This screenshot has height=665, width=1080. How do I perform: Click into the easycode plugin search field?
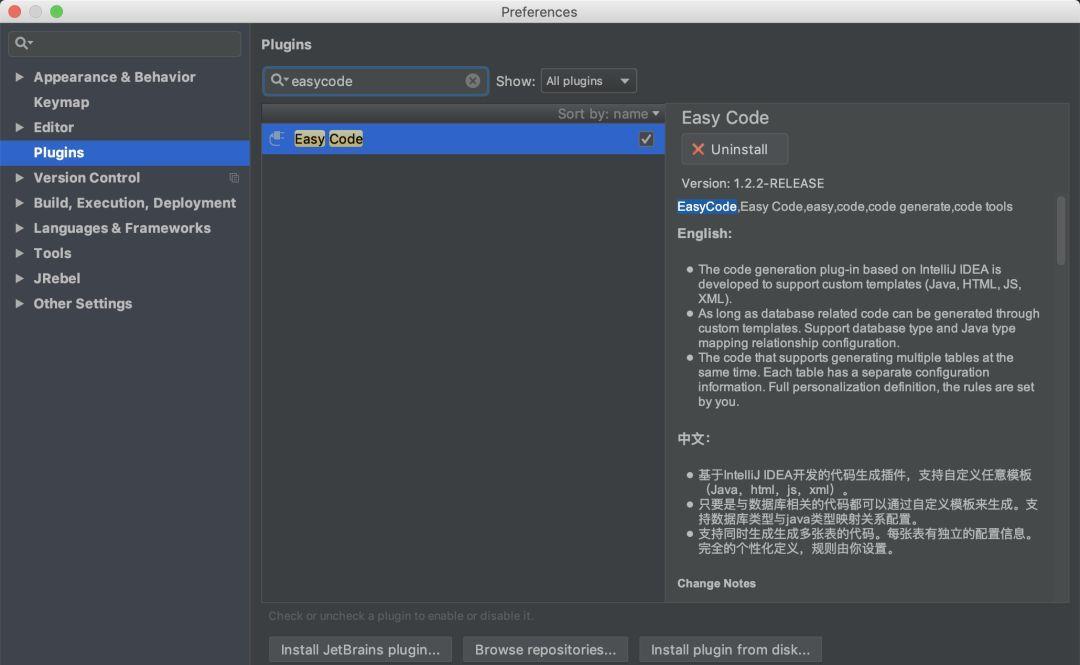(375, 81)
